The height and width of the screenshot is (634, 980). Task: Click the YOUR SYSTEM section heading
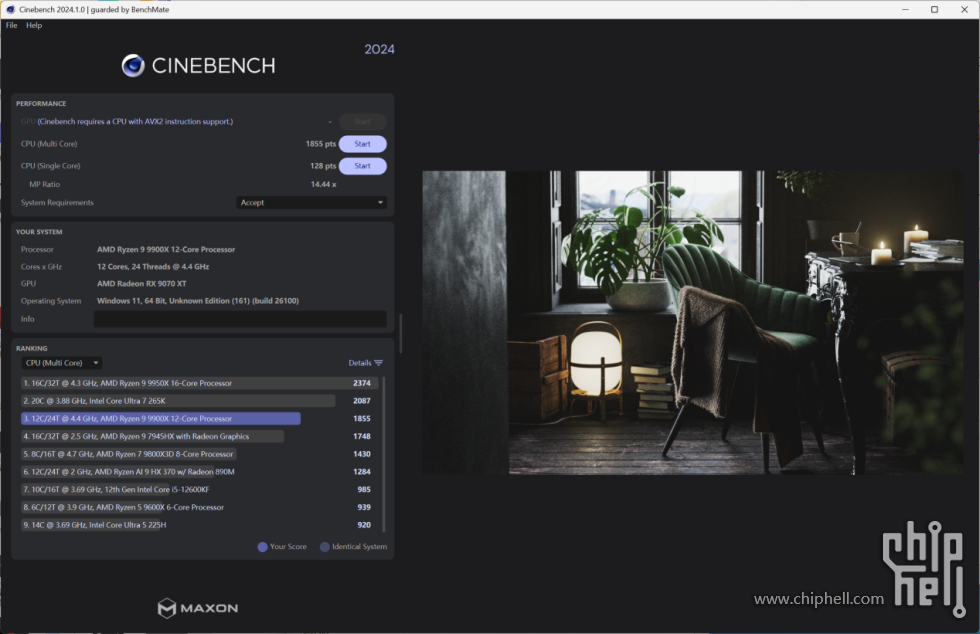click(x=39, y=232)
